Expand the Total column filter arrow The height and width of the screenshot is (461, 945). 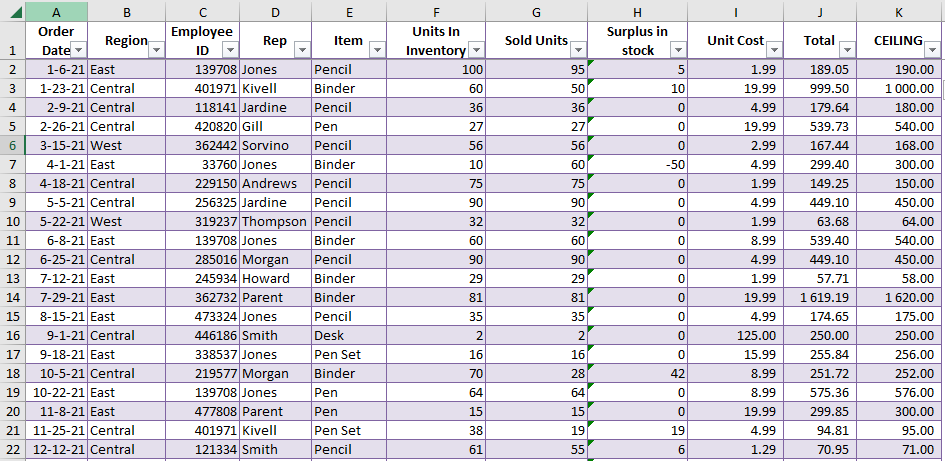pyautogui.click(x=847, y=50)
